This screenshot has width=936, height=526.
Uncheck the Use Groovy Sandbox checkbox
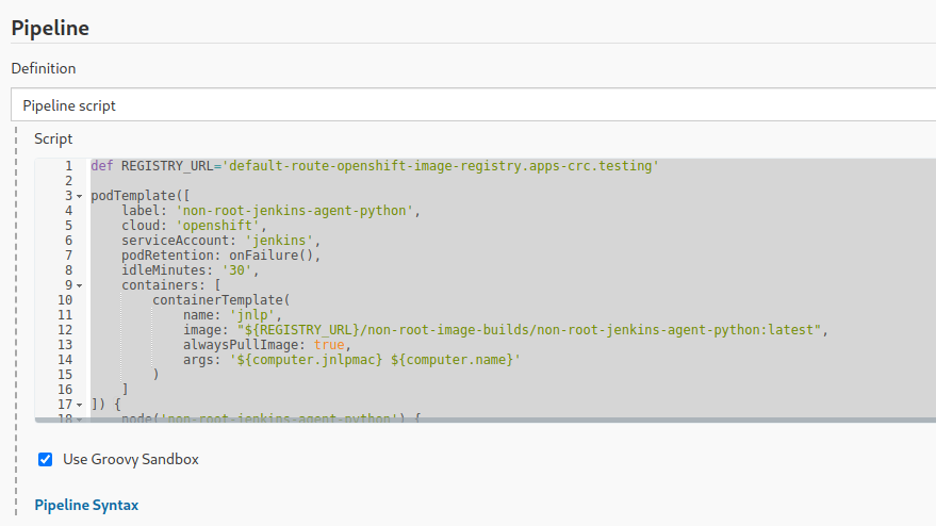45,460
